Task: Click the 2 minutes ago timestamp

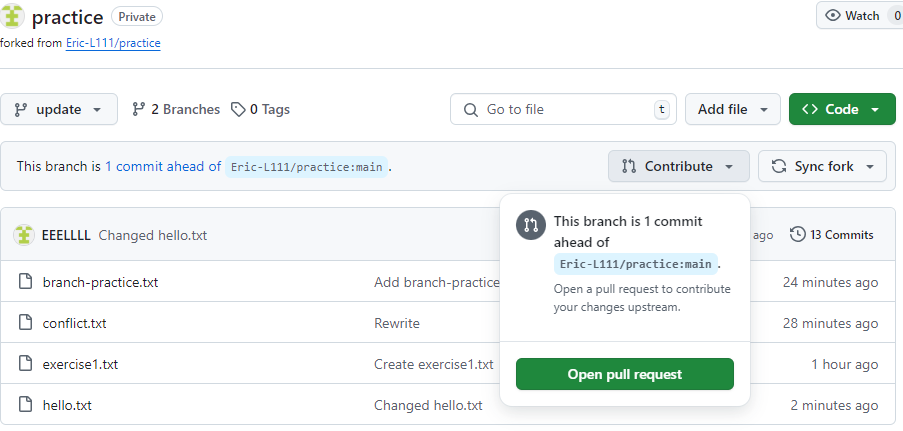Action: coord(834,405)
